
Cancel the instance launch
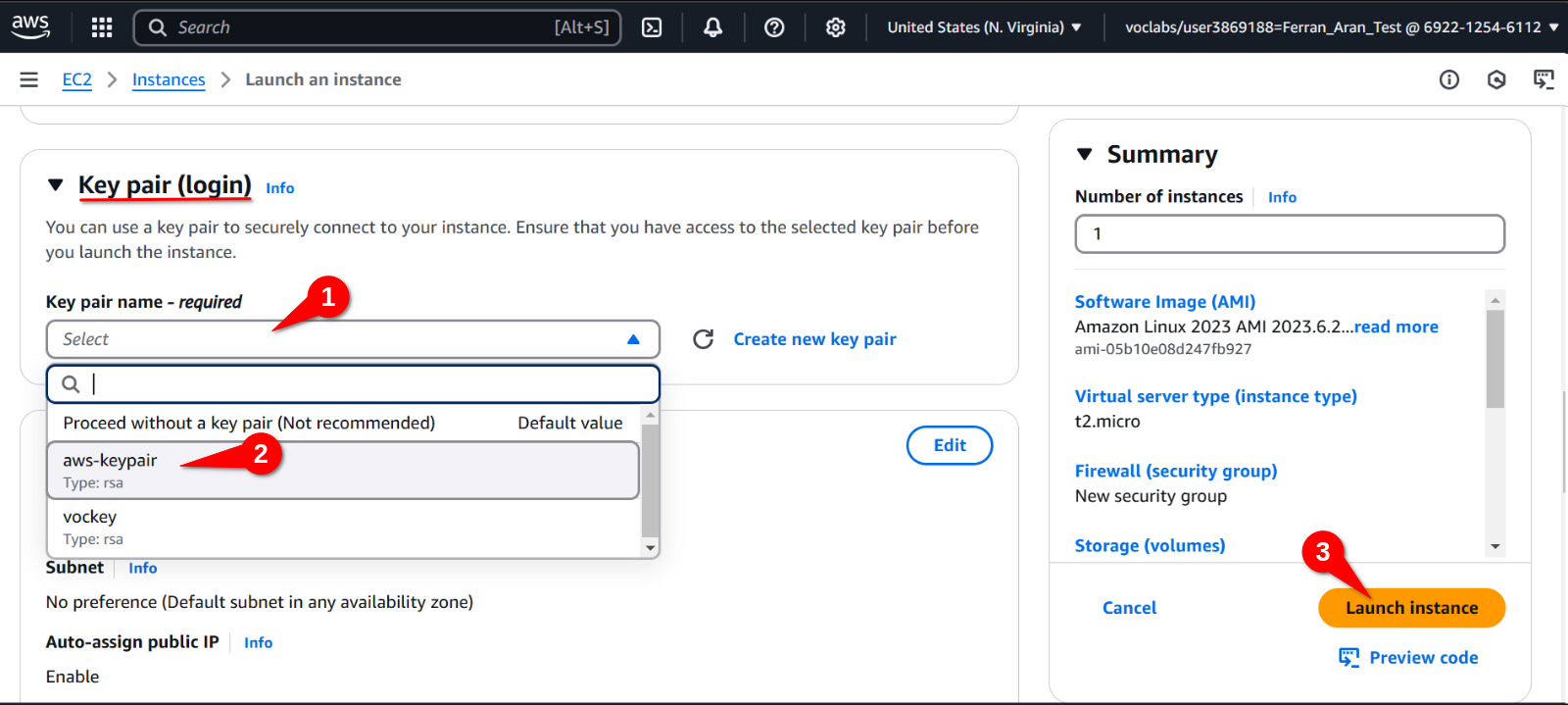pos(1129,608)
